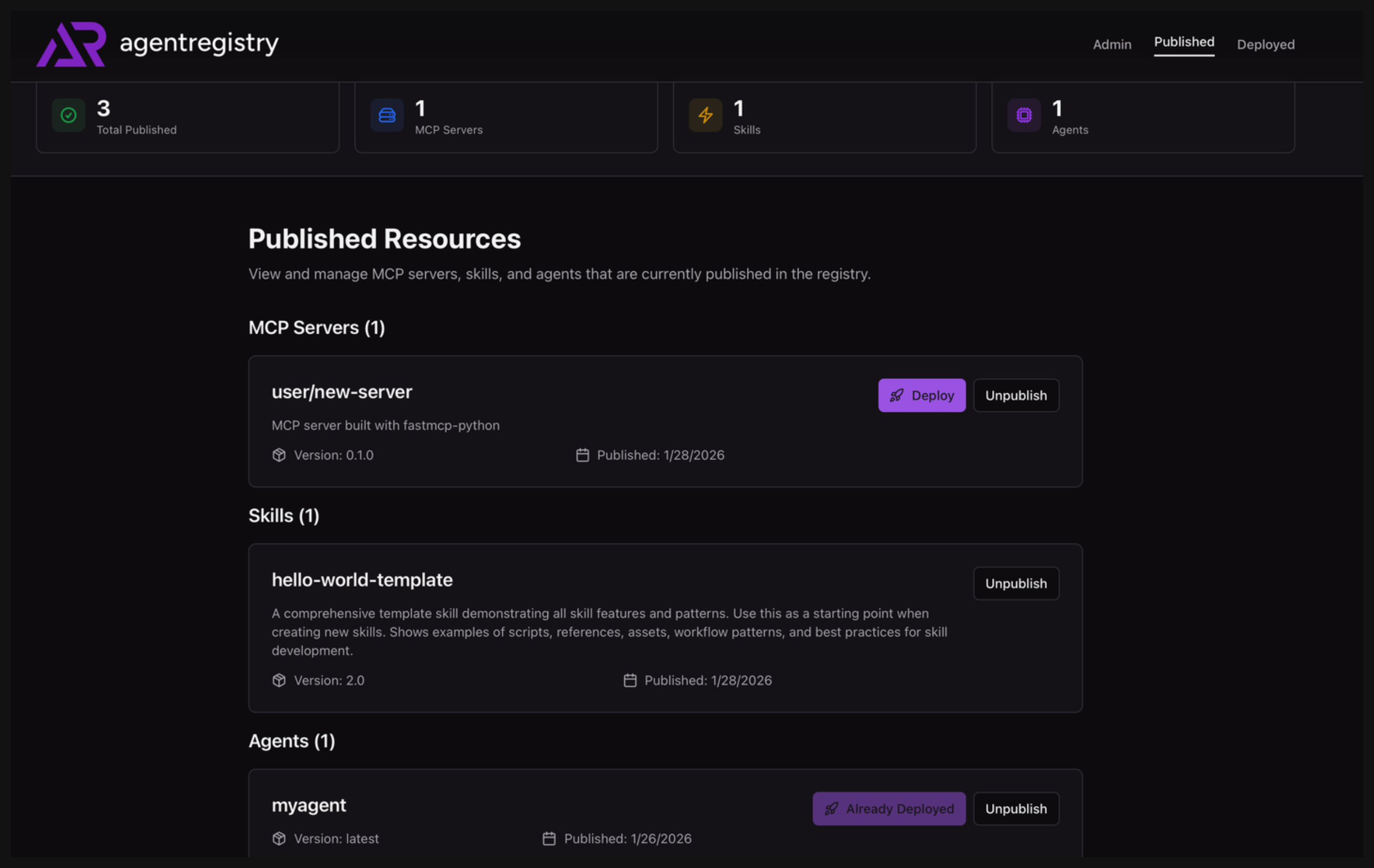Click the agentregistry AR logo
The image size is (1374, 868).
point(71,44)
